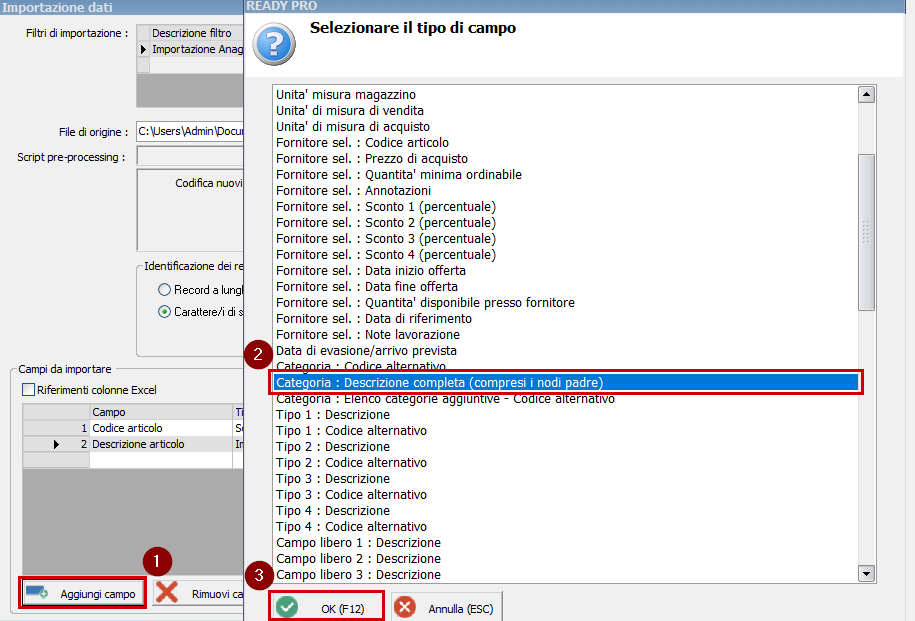Click the red X Rimuovi campo icon
The image size is (915, 621).
pyautogui.click(x=167, y=593)
